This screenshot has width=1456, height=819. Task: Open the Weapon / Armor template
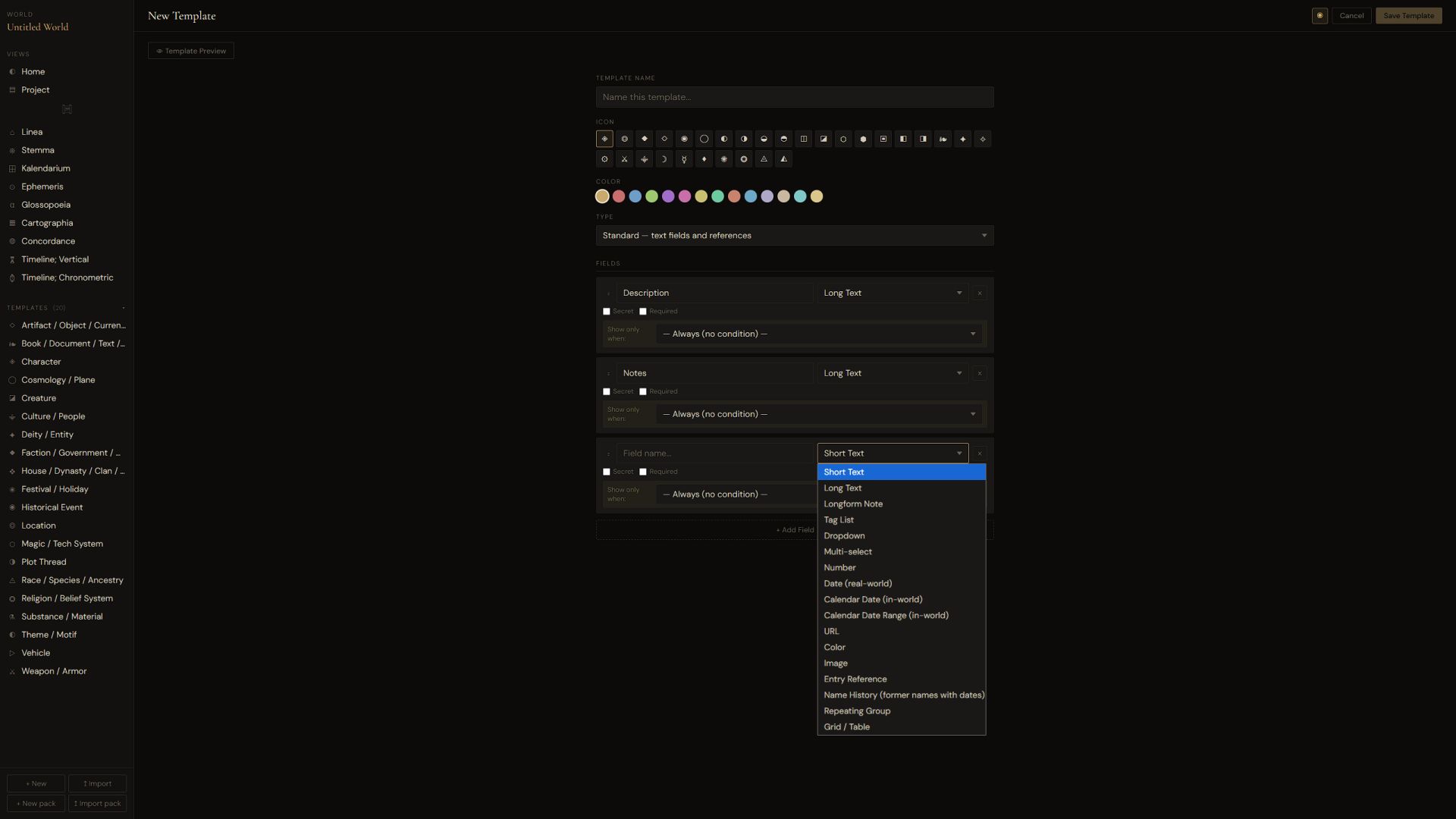tap(67, 671)
